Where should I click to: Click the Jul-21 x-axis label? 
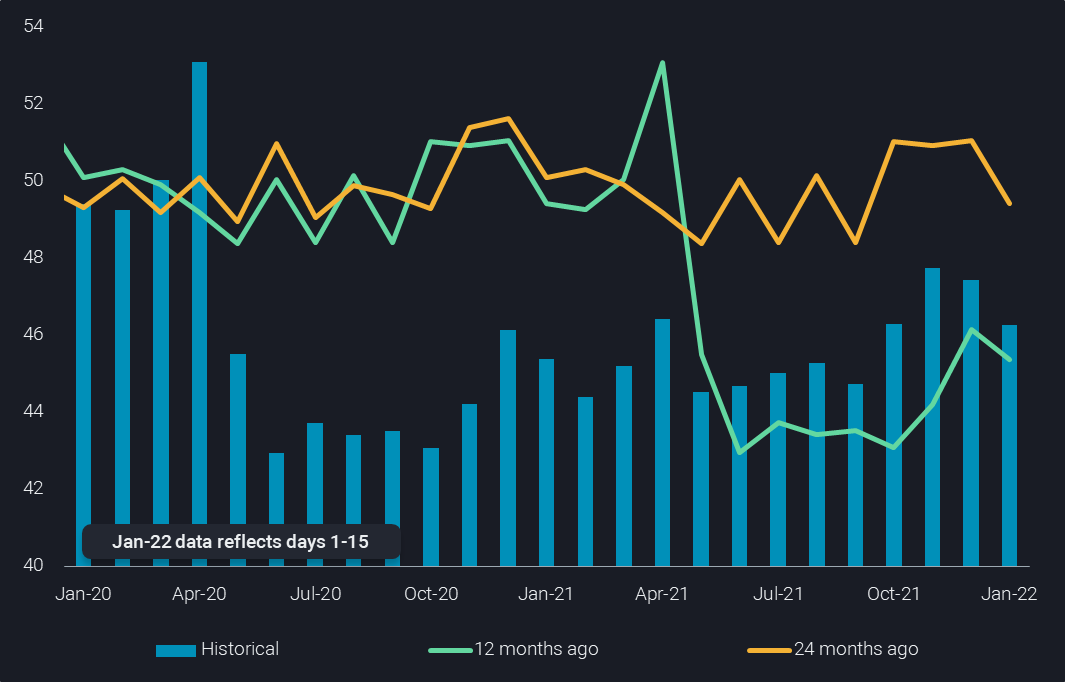click(x=778, y=594)
